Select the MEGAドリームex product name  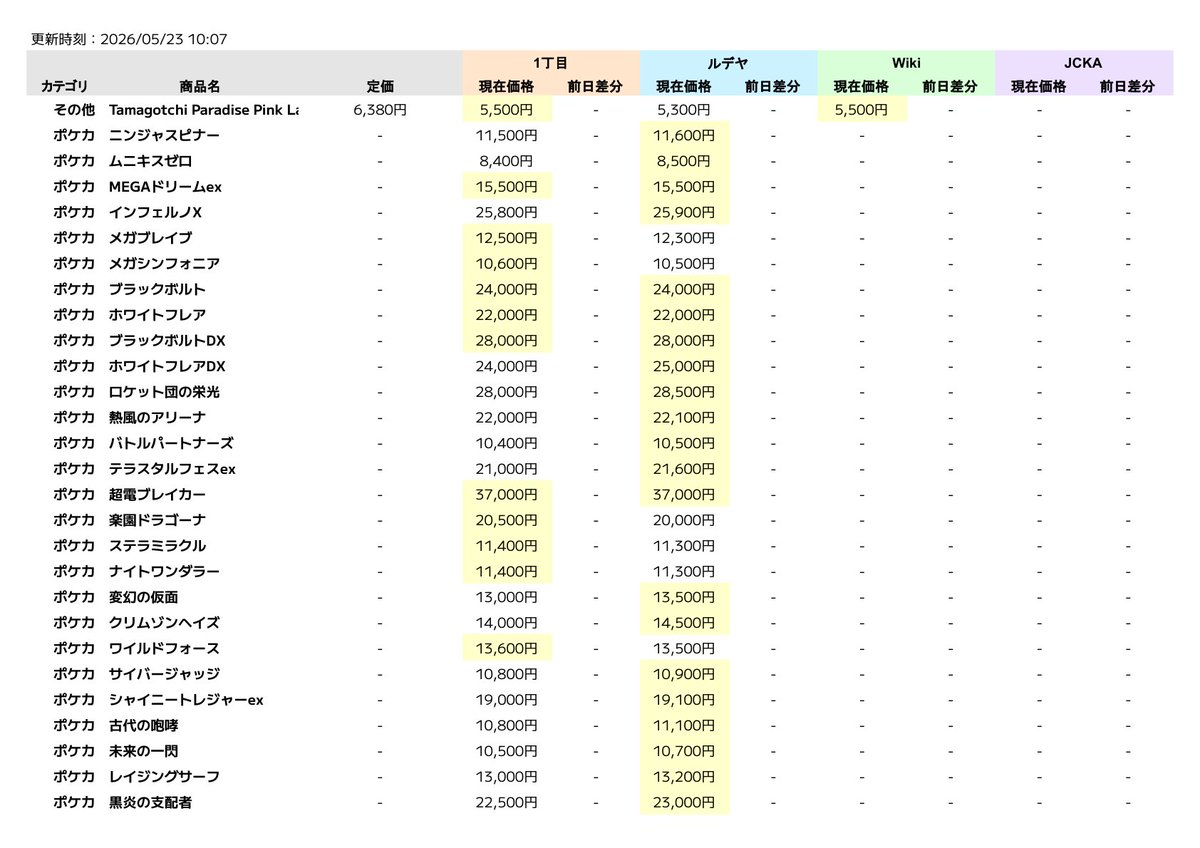164,186
